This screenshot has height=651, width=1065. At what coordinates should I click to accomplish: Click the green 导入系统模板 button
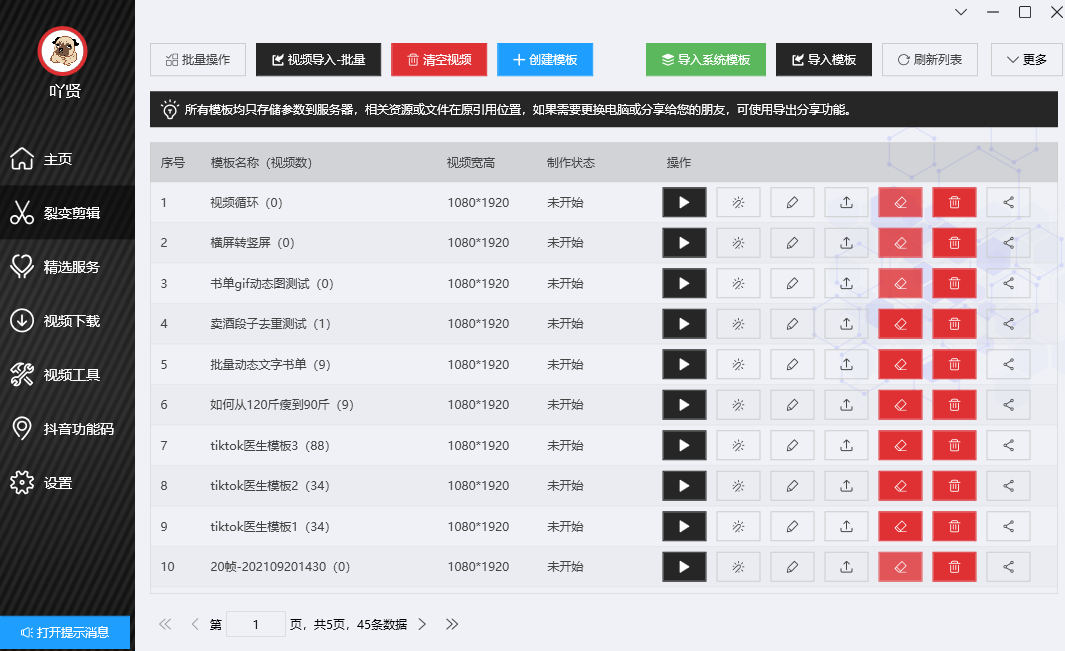706,60
